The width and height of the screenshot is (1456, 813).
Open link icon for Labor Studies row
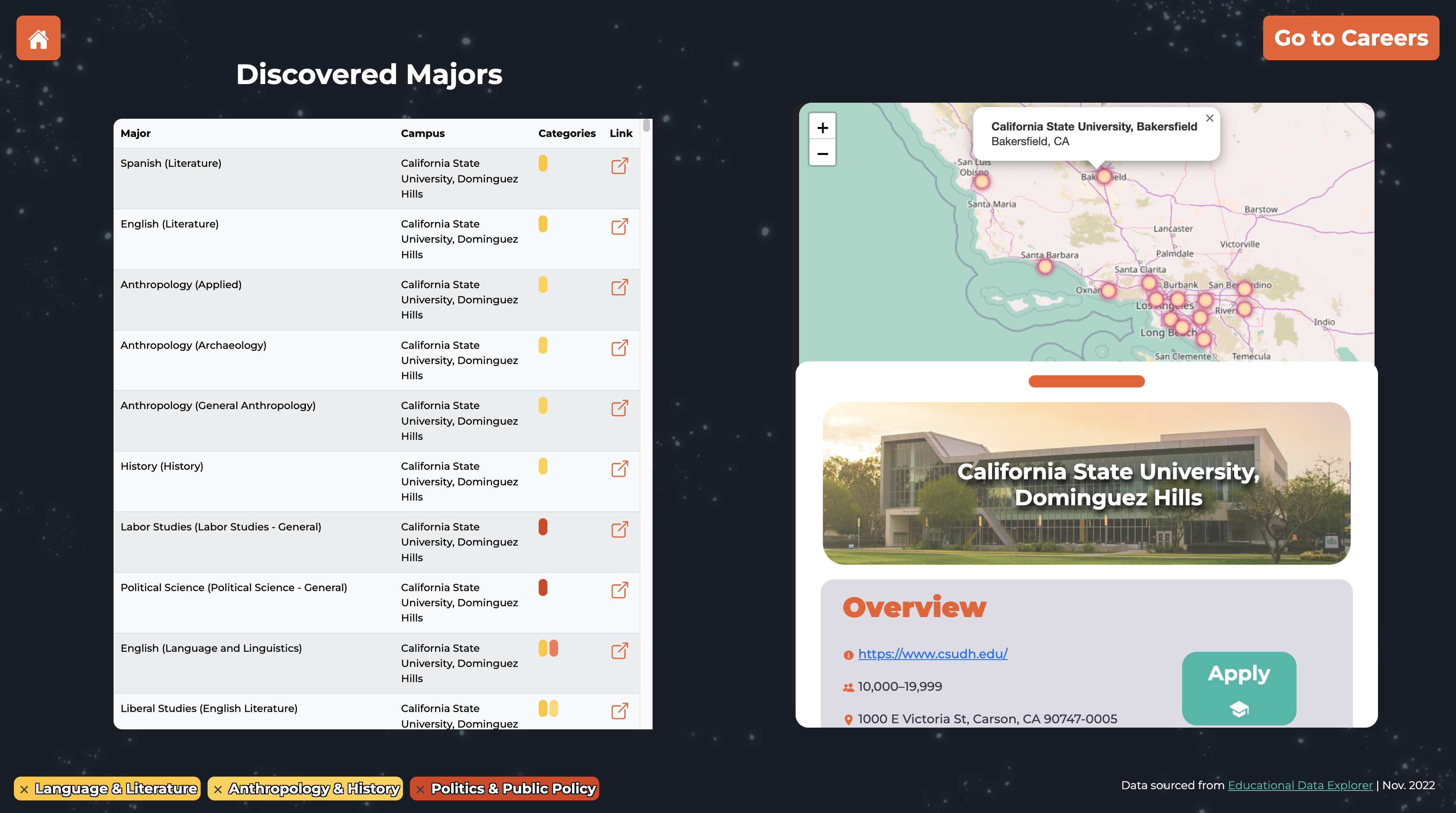click(x=620, y=529)
